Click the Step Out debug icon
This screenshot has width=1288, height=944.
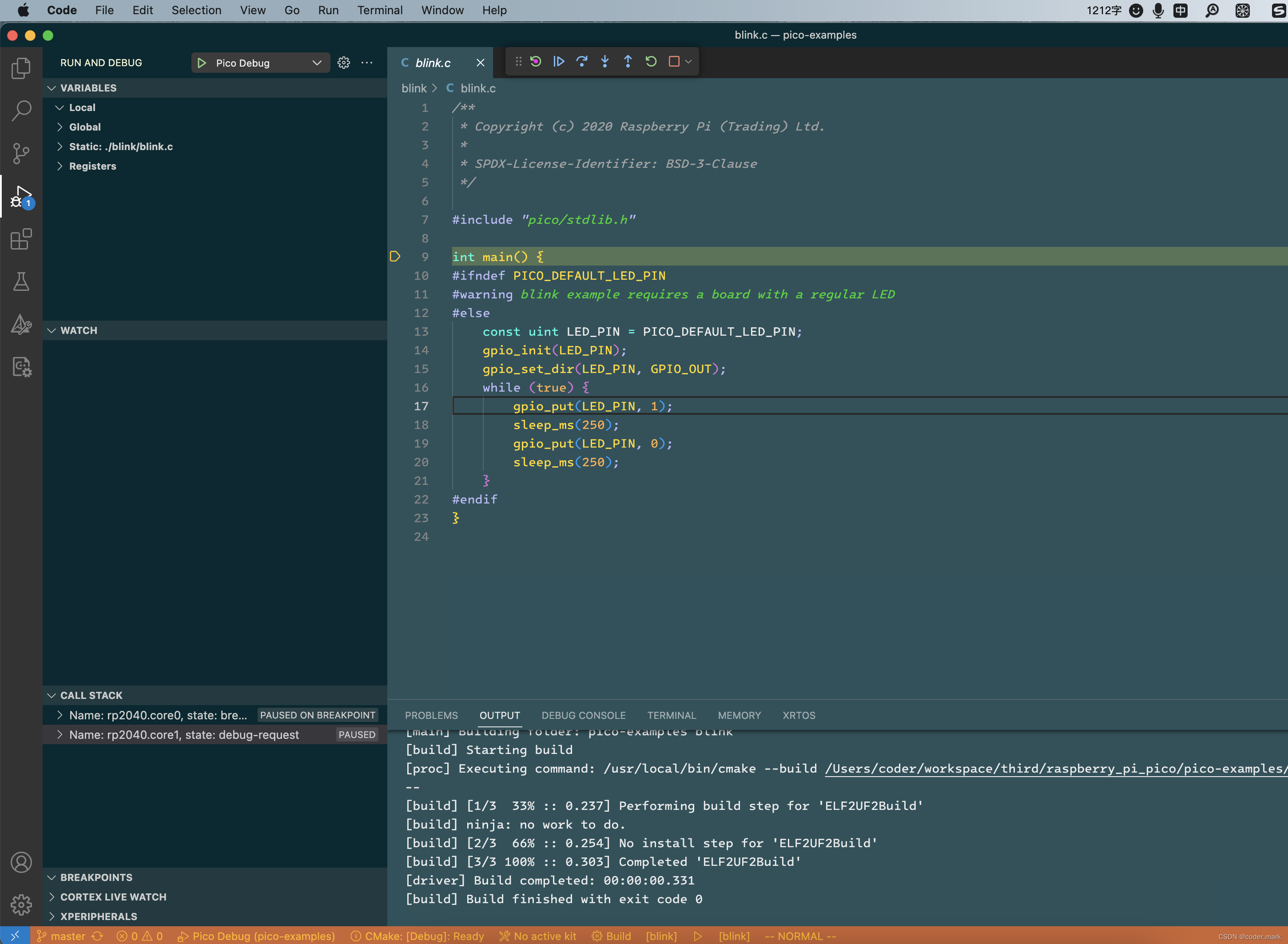[x=628, y=62]
